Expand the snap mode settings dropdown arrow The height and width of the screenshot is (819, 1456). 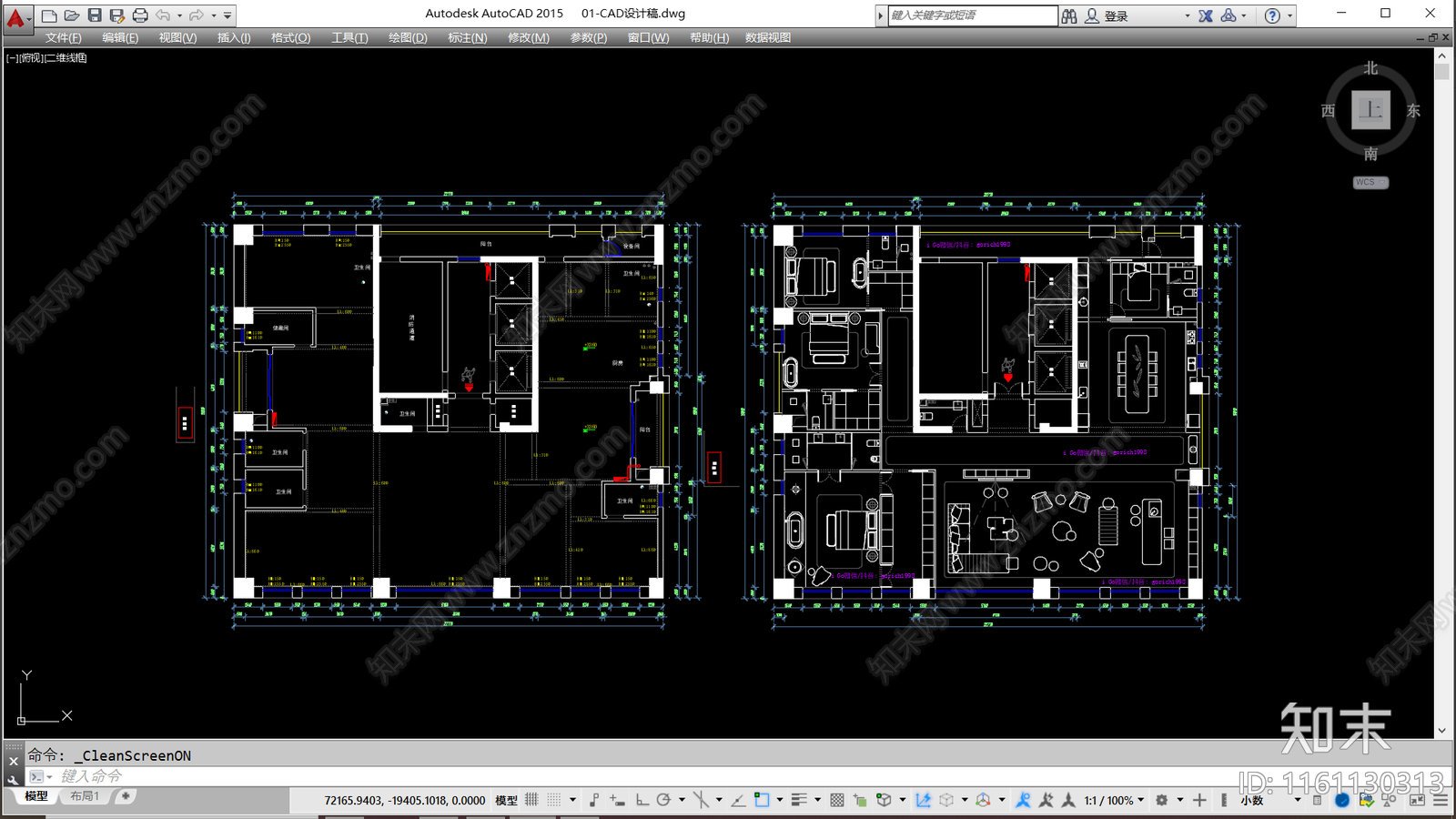[x=572, y=800]
